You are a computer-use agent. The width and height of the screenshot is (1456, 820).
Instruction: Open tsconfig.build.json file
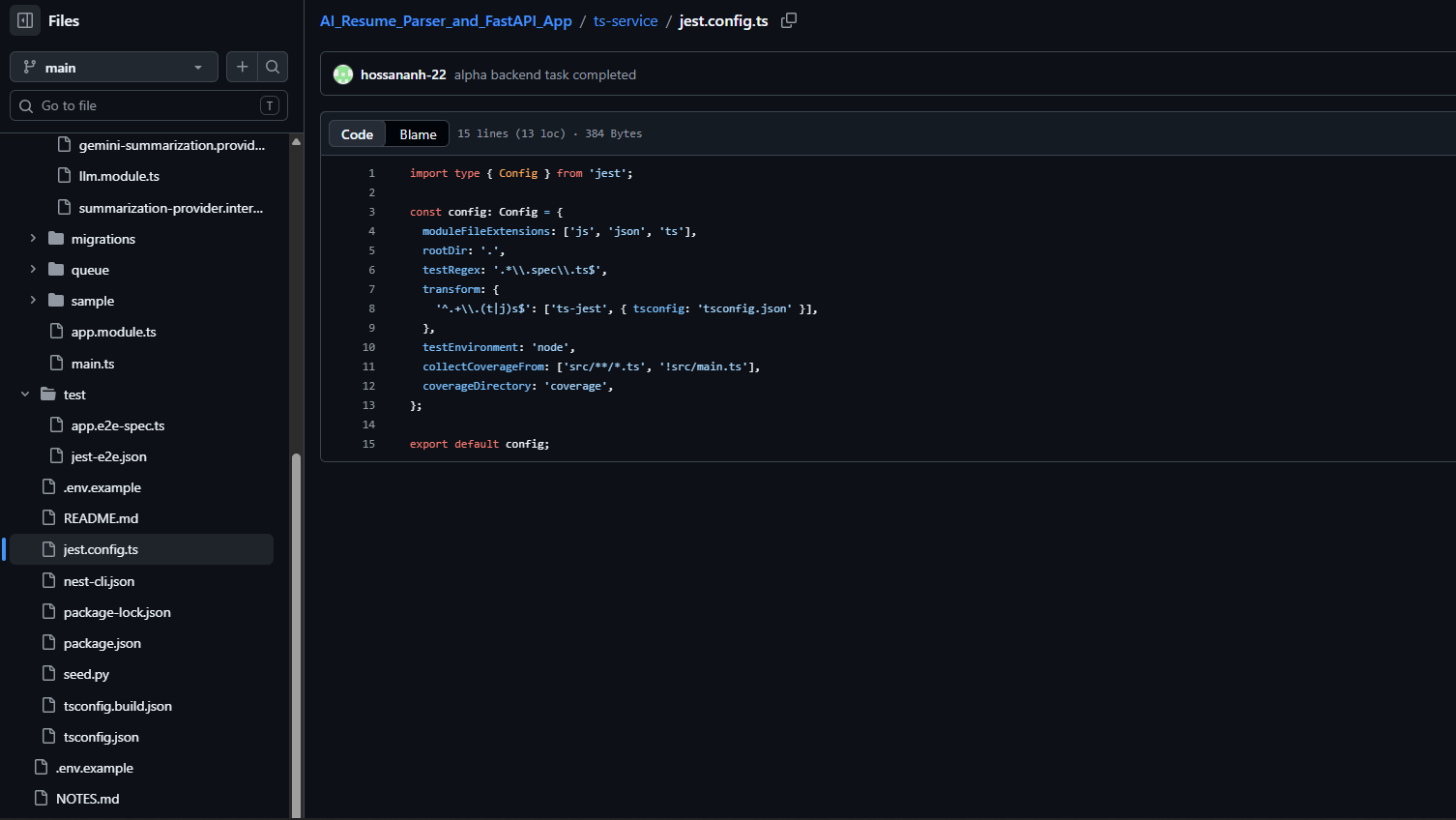click(118, 706)
